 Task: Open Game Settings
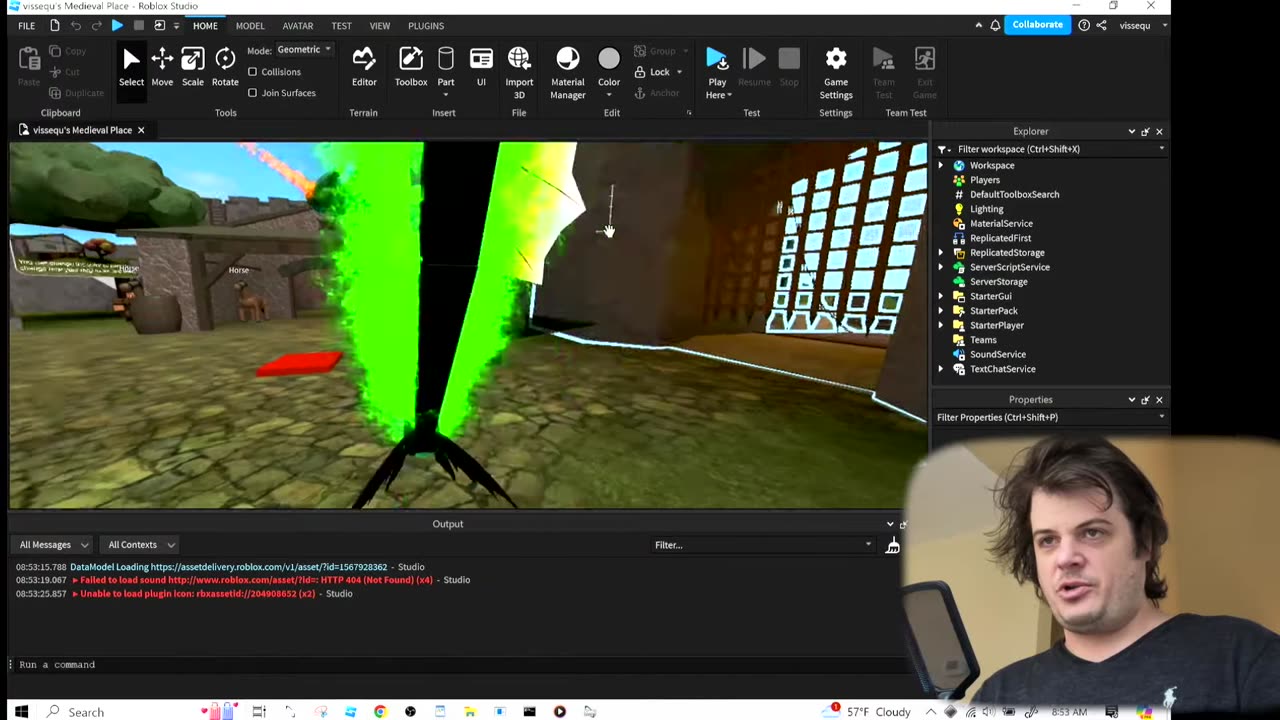(836, 73)
